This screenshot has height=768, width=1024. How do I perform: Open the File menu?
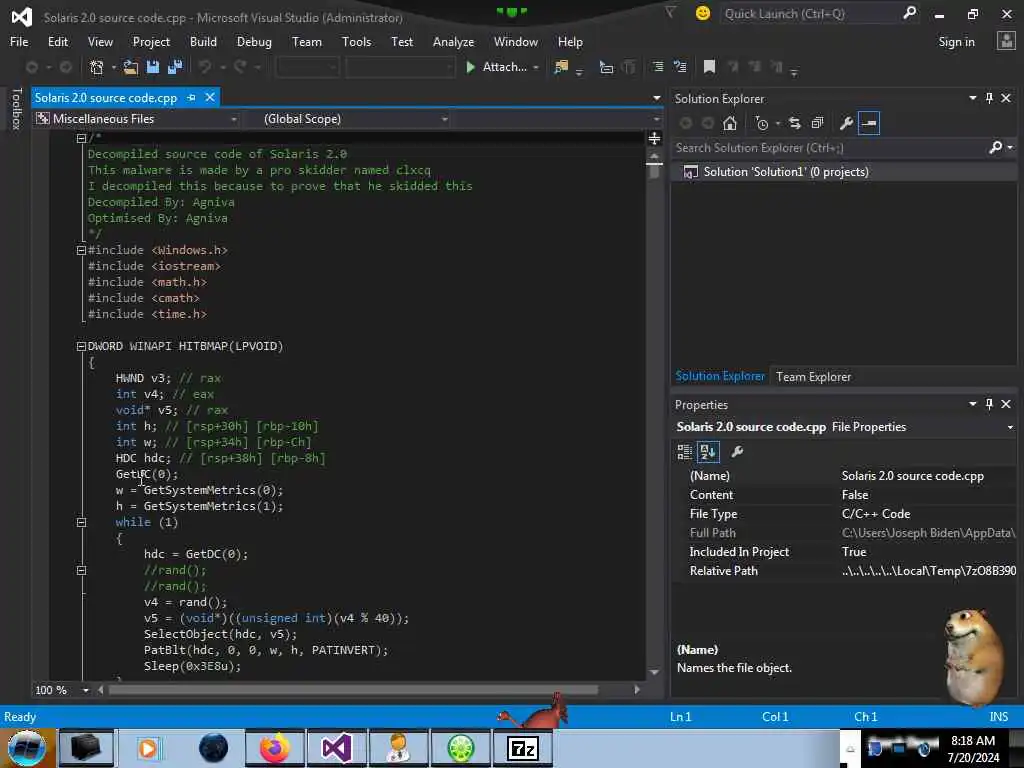(19, 42)
